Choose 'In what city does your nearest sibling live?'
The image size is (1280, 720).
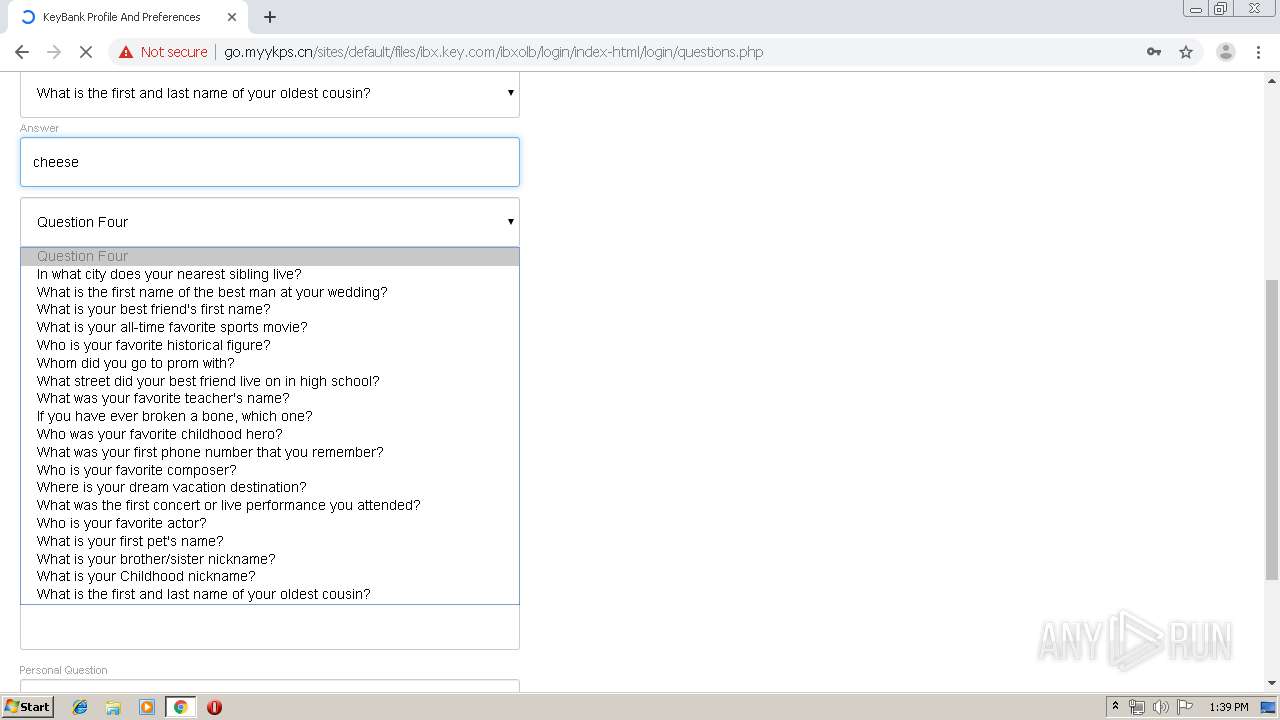tap(270, 274)
